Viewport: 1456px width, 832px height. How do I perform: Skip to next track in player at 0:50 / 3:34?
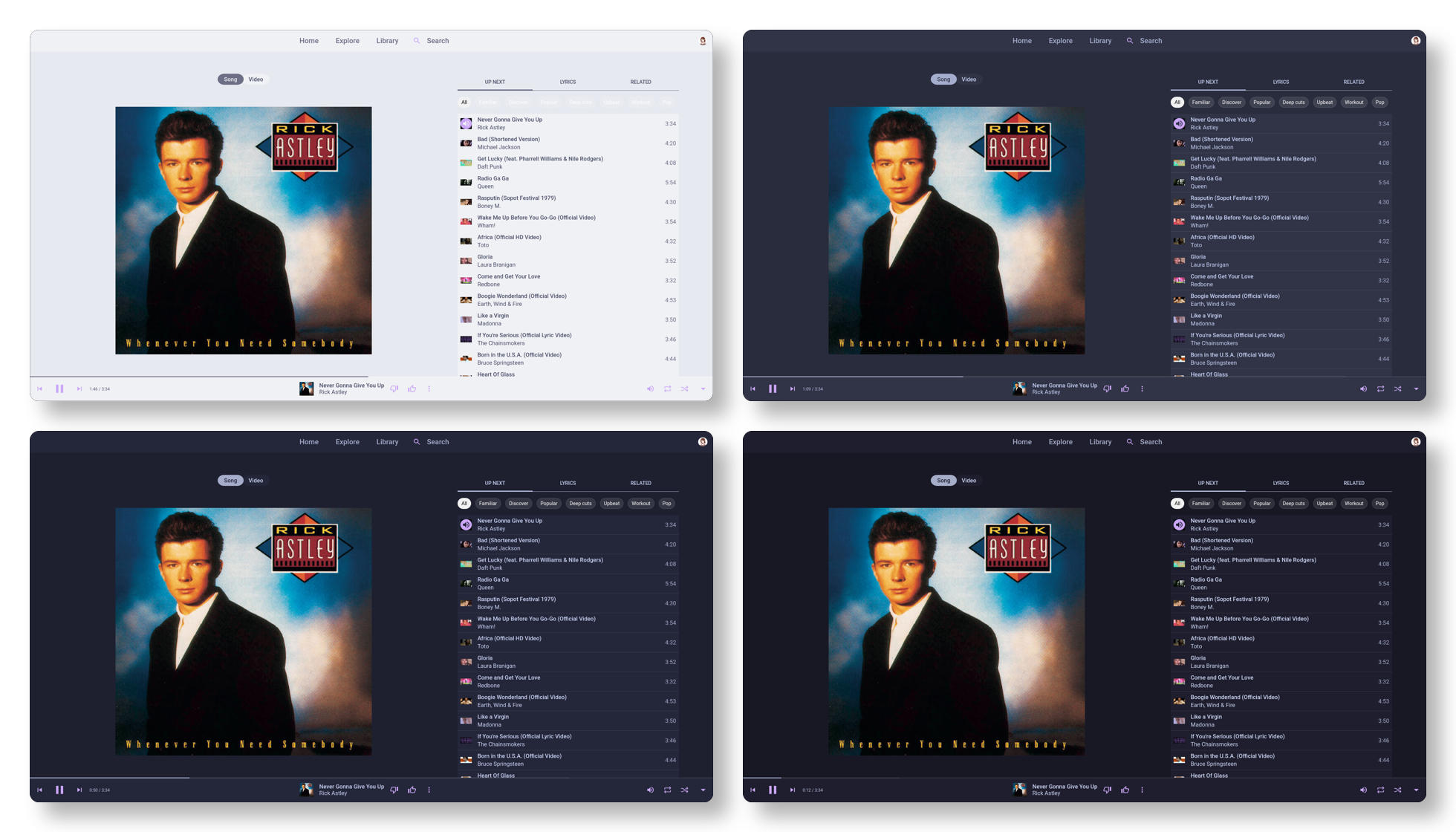coord(79,790)
